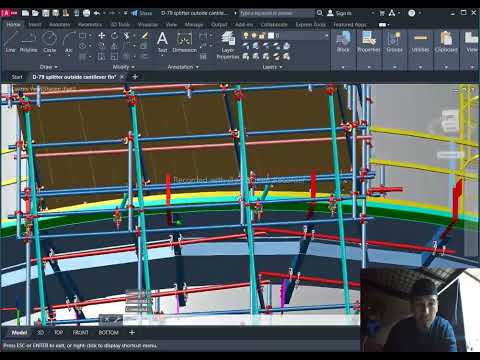Screen dimensions: 480x360
Task: Click the New drawing icon
Action: pos(25,13)
